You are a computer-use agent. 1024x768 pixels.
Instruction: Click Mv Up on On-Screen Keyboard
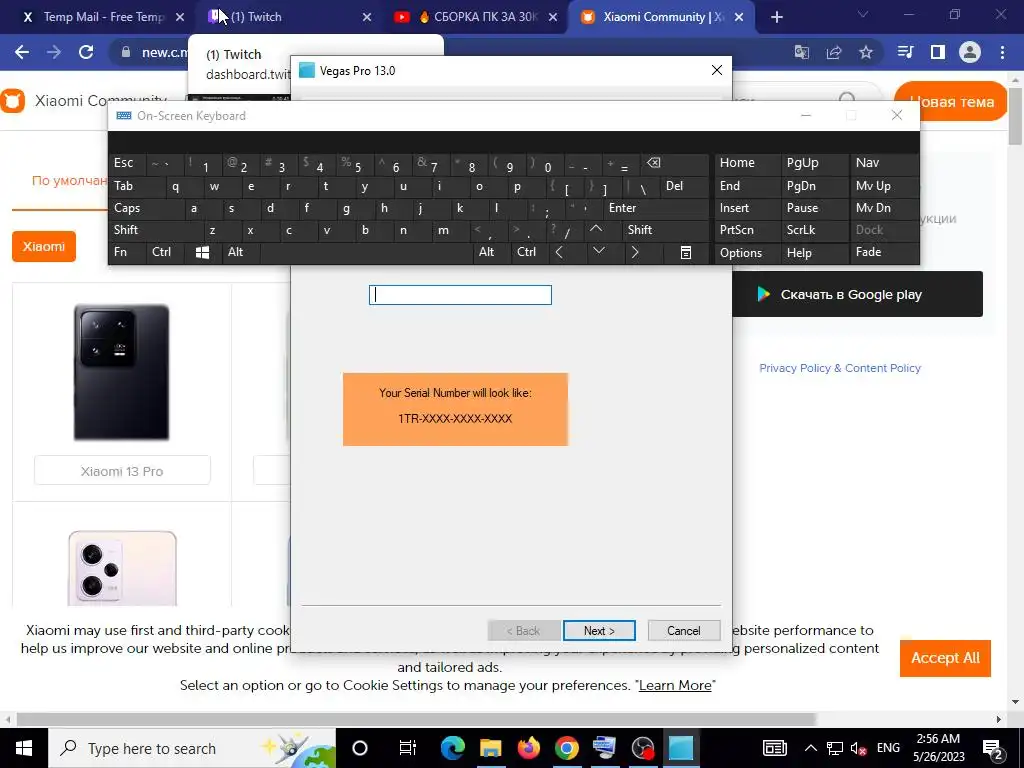884,186
